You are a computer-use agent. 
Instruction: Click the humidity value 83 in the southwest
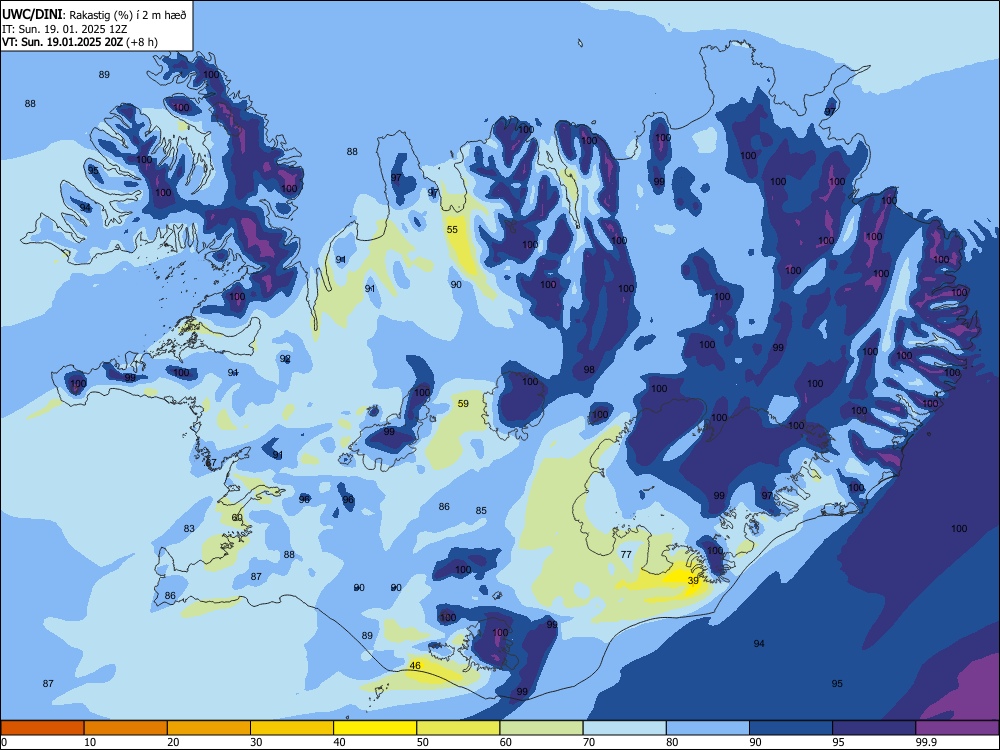point(189,529)
